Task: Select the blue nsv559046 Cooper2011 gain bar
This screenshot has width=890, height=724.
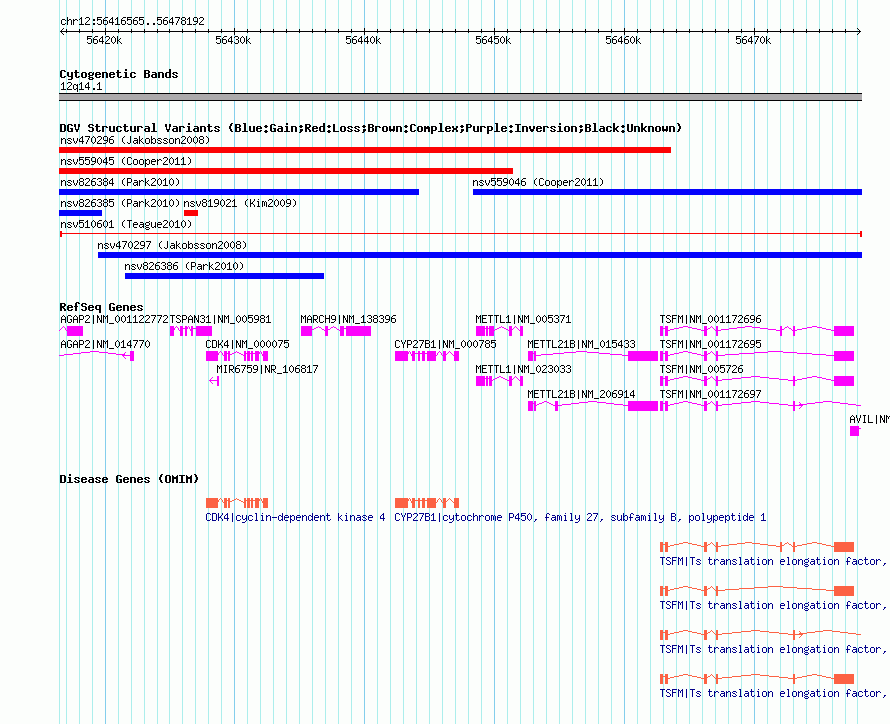Action: pos(668,192)
